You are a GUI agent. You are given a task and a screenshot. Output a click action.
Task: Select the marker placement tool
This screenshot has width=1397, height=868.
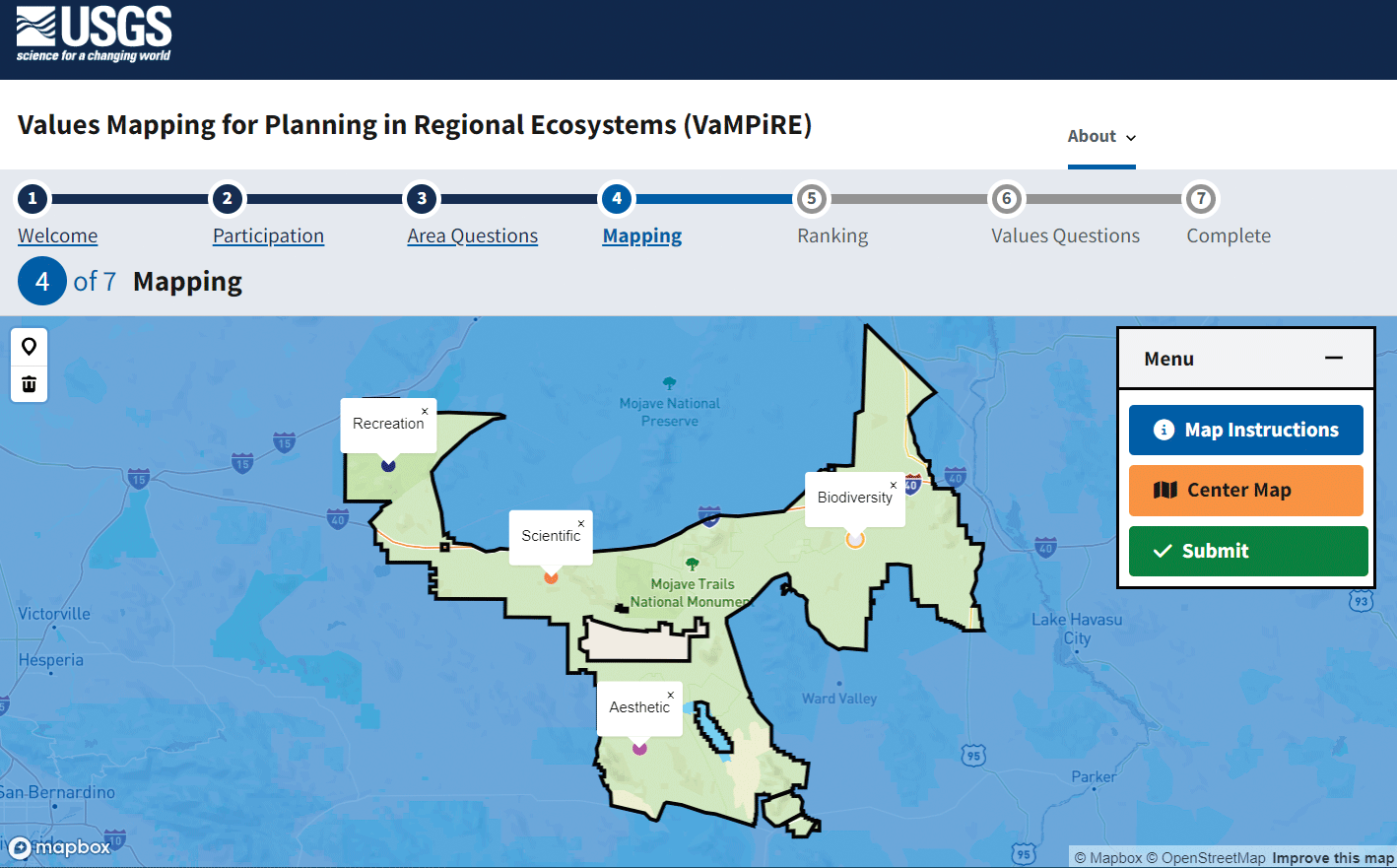(29, 346)
